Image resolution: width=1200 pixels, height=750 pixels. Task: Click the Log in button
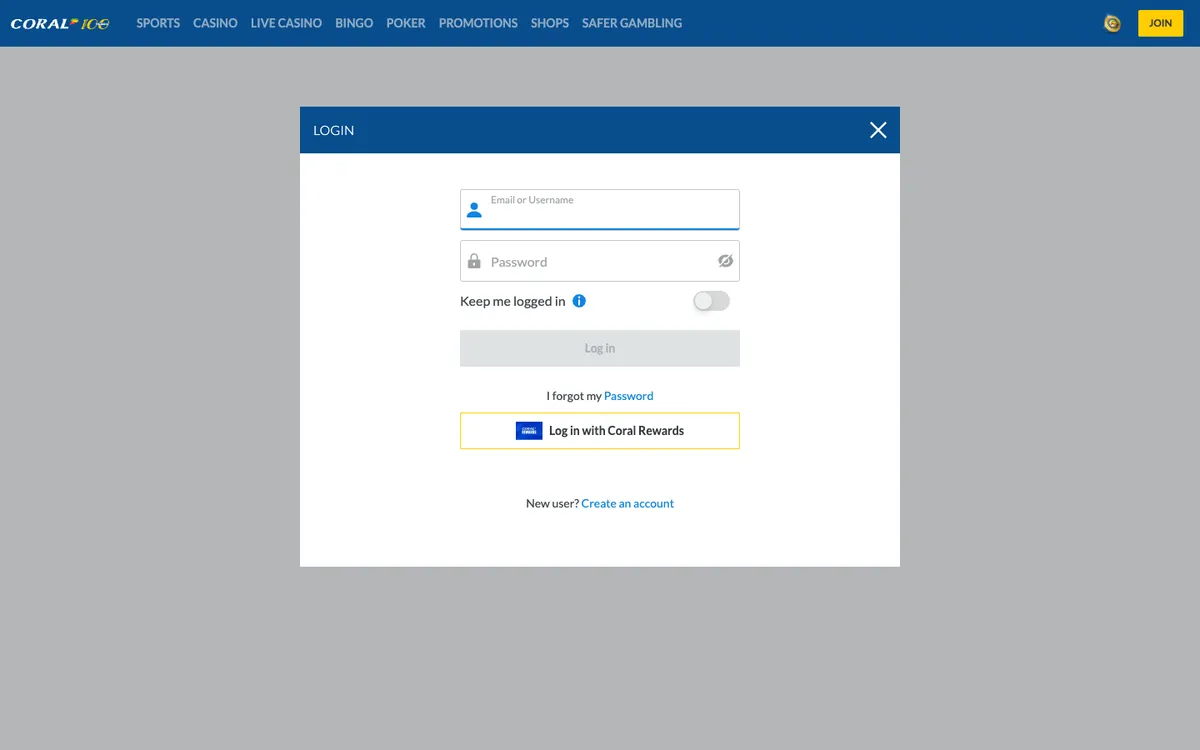tap(600, 348)
